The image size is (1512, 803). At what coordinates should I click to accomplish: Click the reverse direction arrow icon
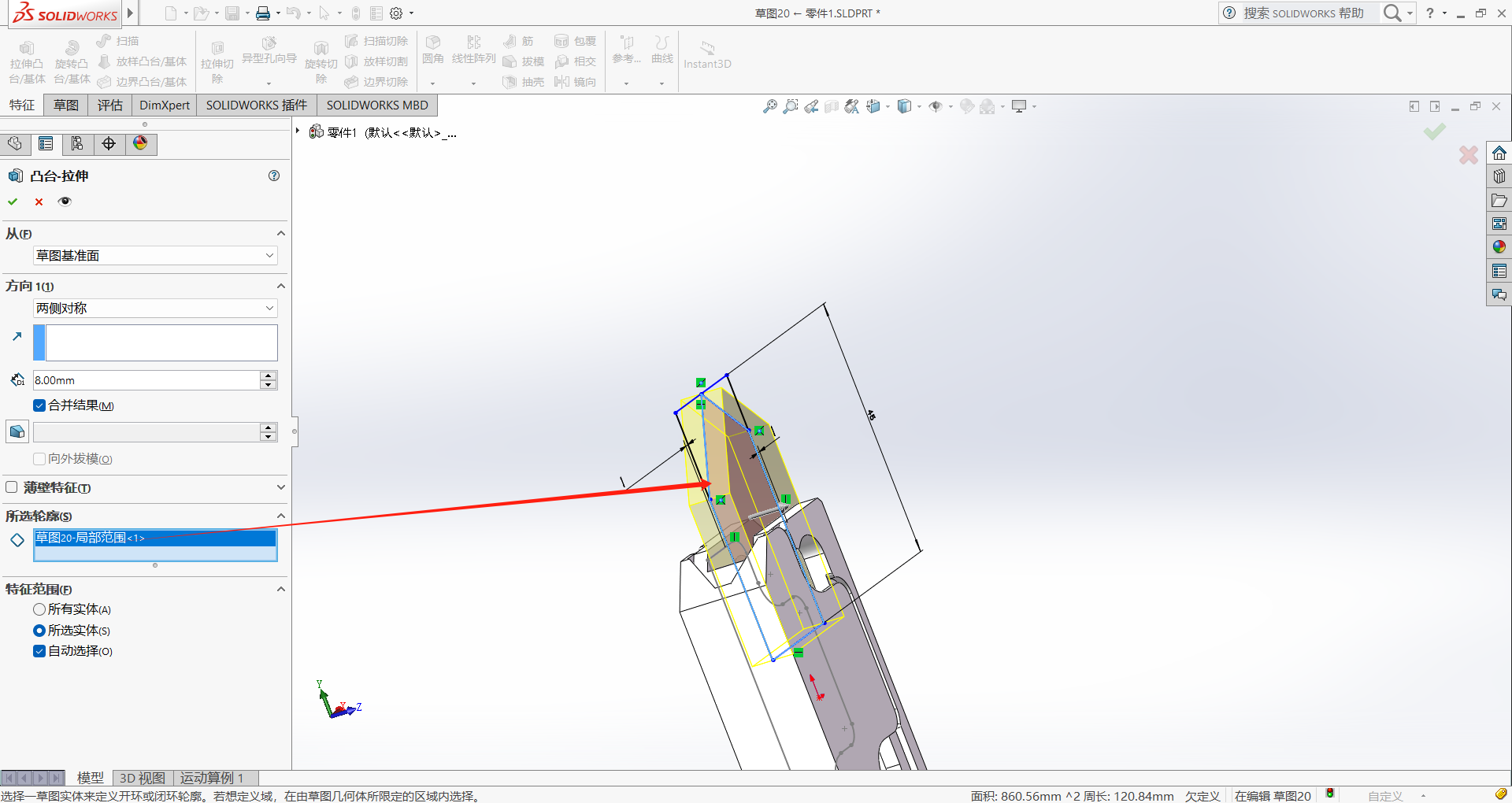[17, 336]
